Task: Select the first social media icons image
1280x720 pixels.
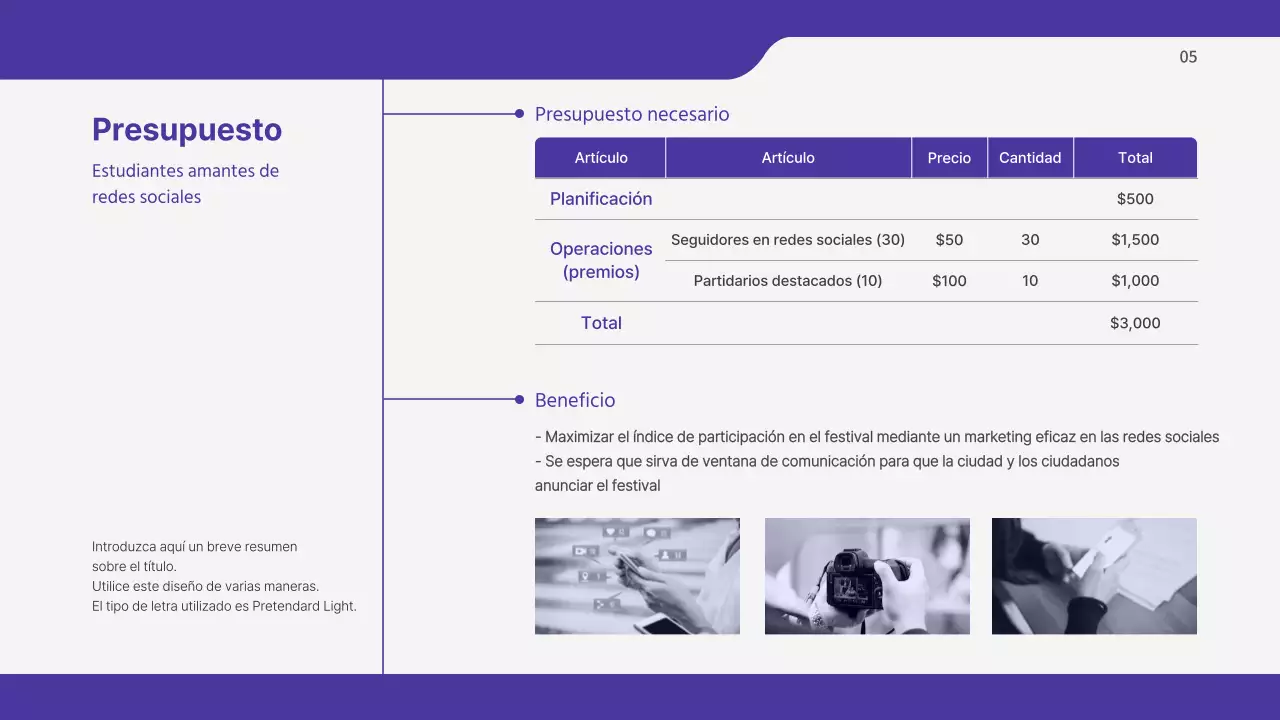Action: pyautogui.click(x=637, y=575)
